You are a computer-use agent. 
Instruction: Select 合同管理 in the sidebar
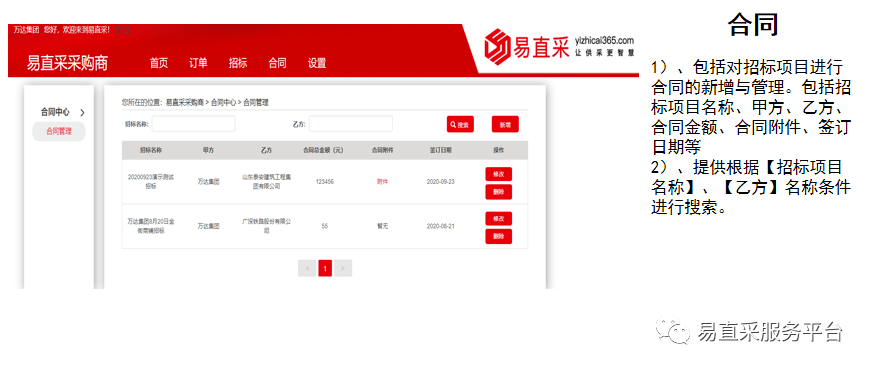pyautogui.click(x=58, y=131)
